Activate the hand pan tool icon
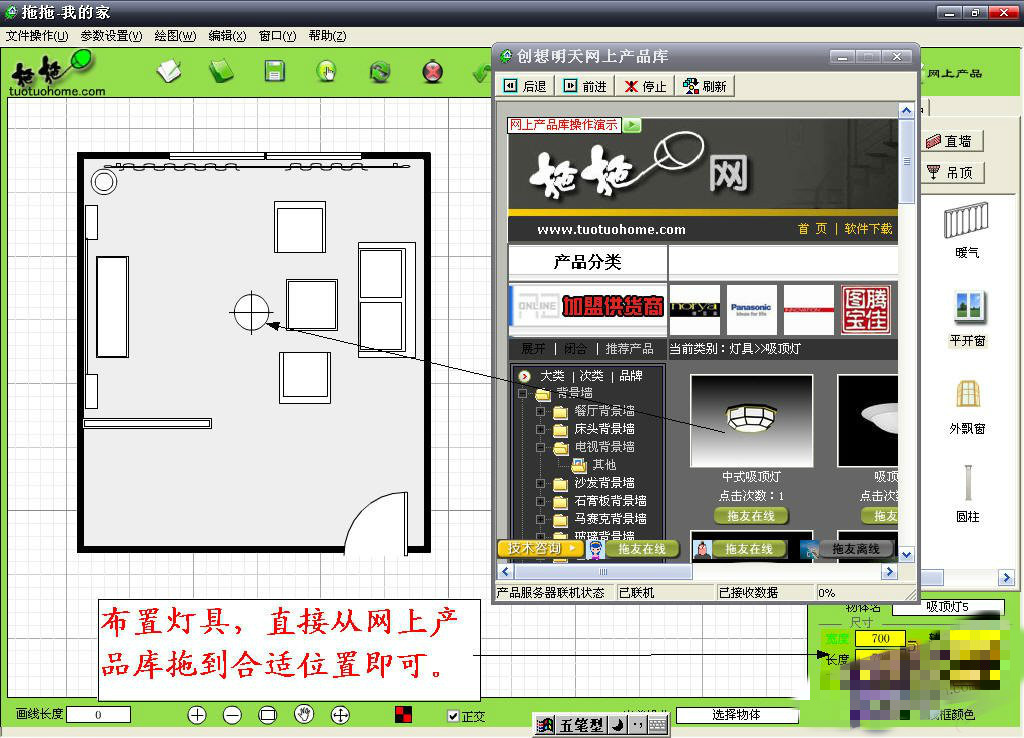The image size is (1024, 738). (304, 714)
